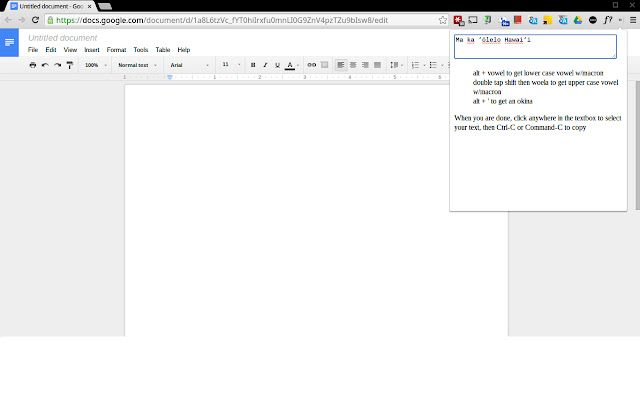This screenshot has width=640, height=400.
Task: Open the Format menu
Action: coord(116,49)
